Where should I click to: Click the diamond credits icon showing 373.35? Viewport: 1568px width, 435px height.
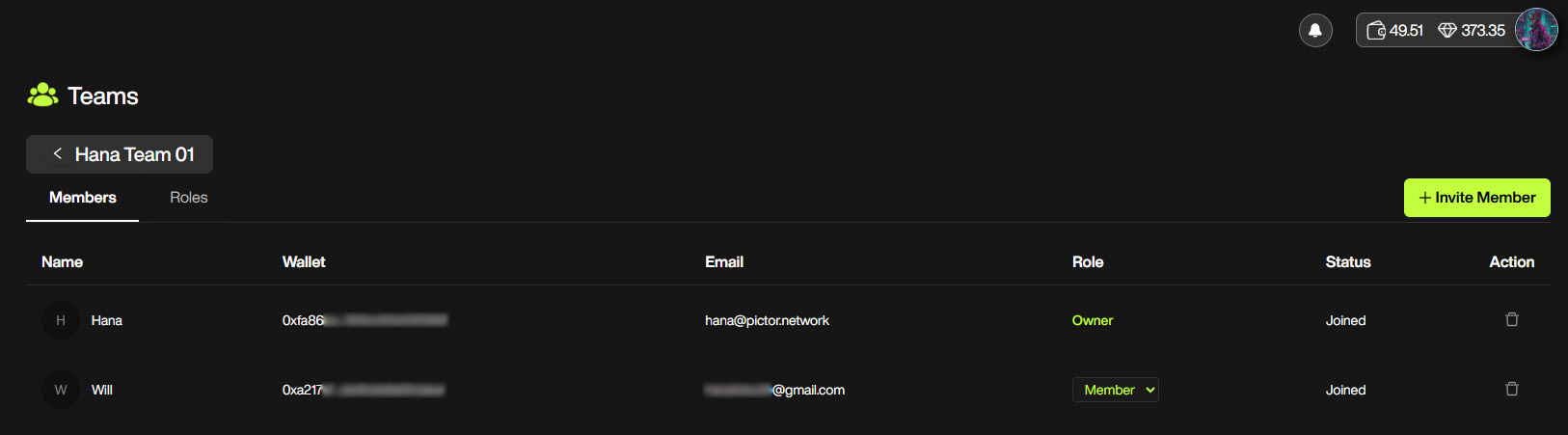(1446, 30)
